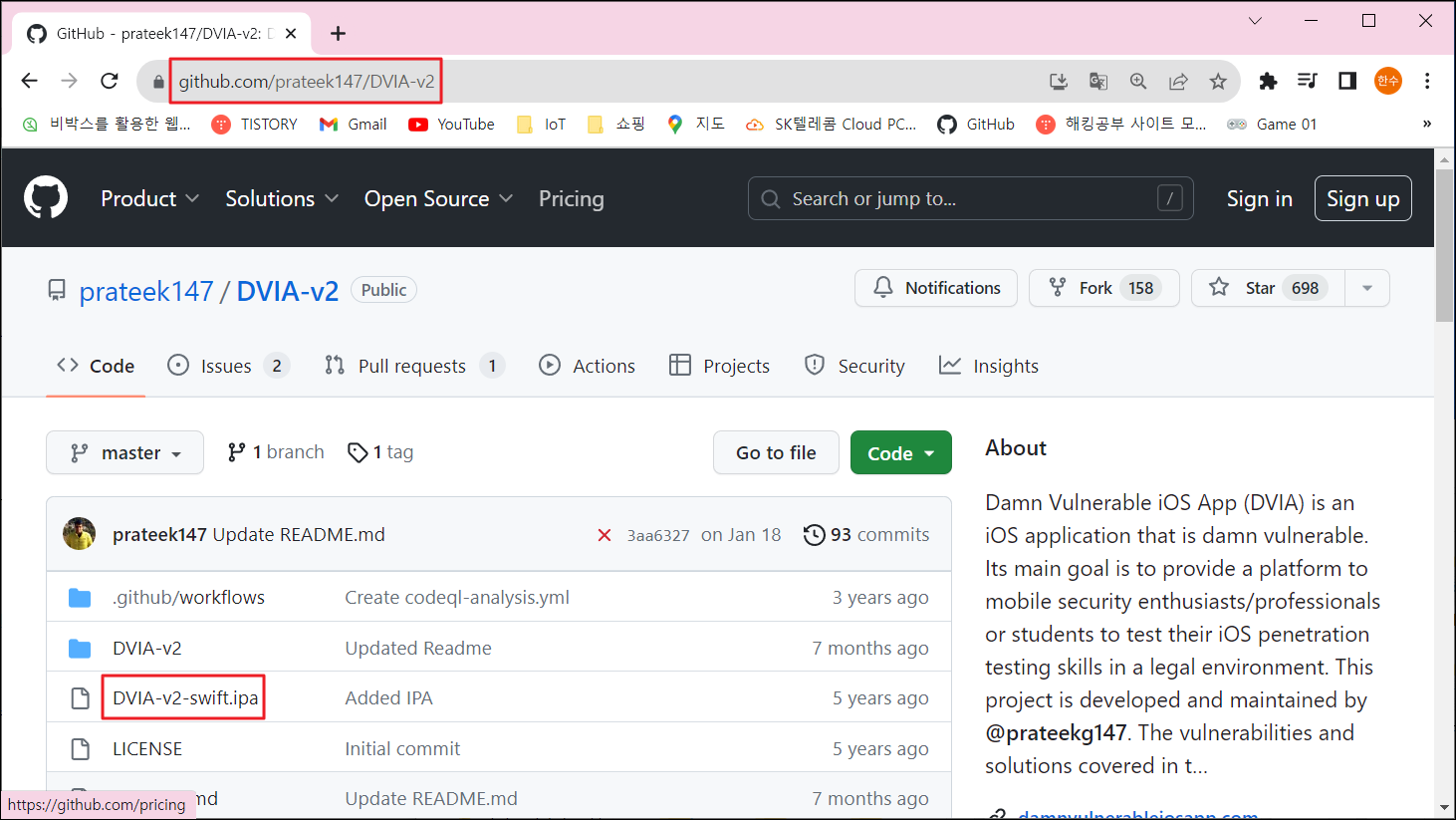Open the Extensions puzzle icon

coord(1268,82)
